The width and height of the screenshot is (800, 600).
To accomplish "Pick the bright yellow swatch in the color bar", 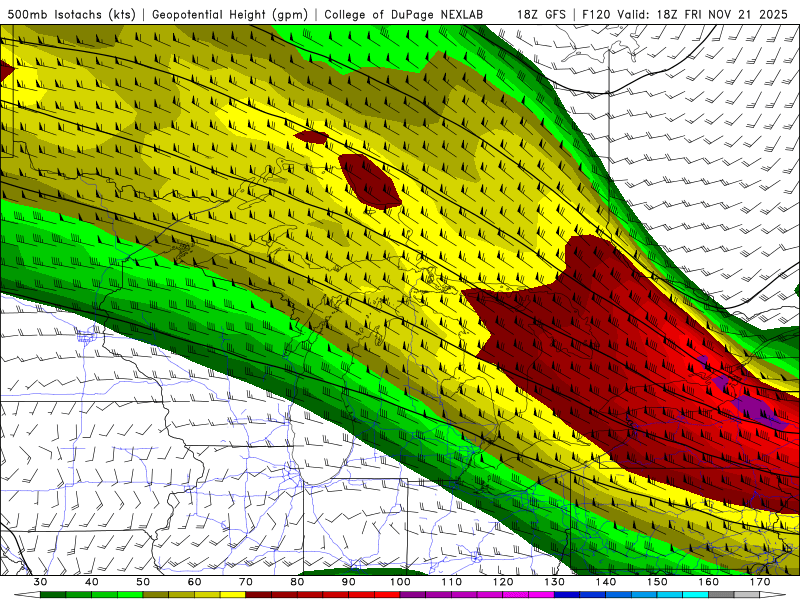I will [233, 594].
